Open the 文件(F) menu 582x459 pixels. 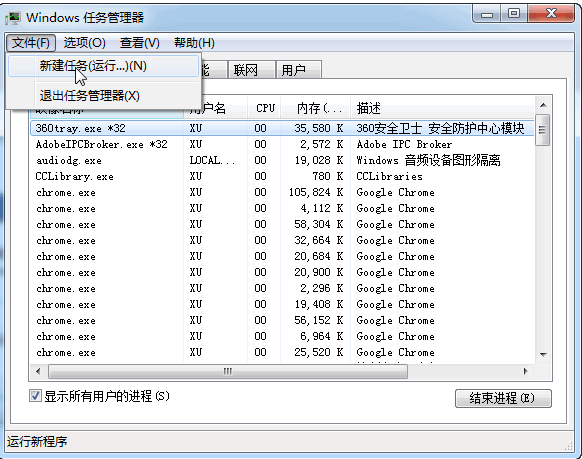click(31, 43)
